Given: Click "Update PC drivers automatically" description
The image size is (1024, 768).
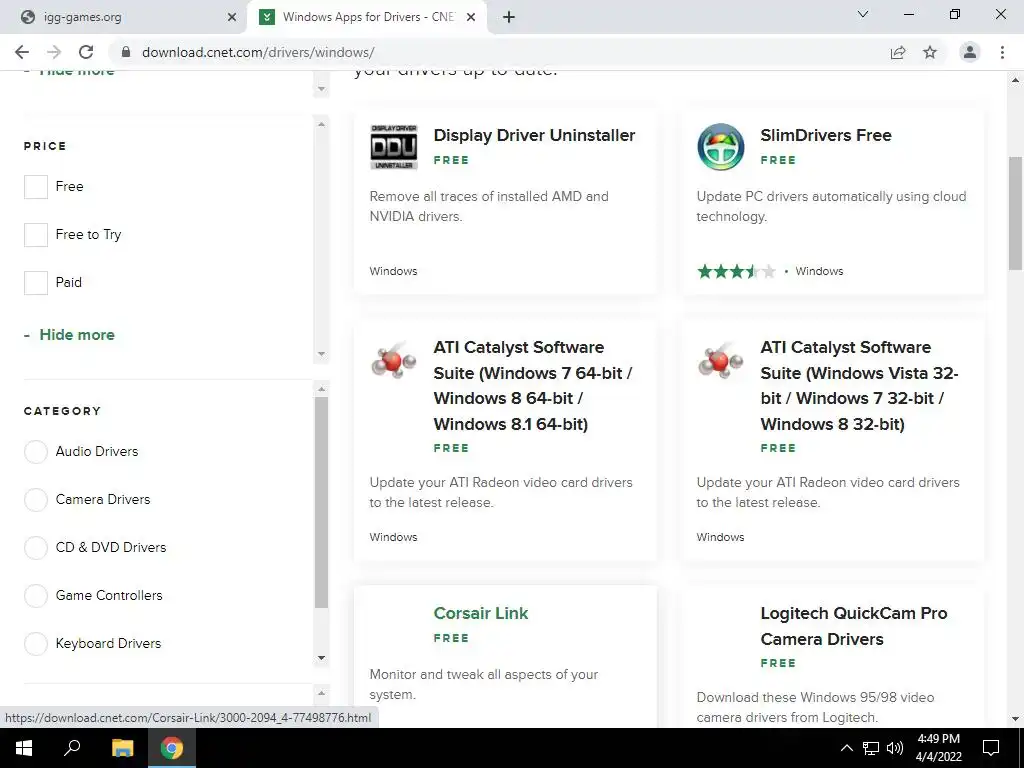Looking at the screenshot, I should click(831, 206).
